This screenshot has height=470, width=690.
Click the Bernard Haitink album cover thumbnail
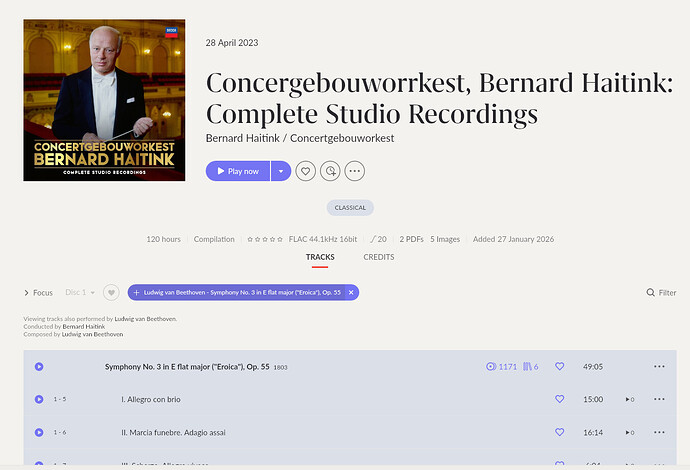[x=104, y=100]
